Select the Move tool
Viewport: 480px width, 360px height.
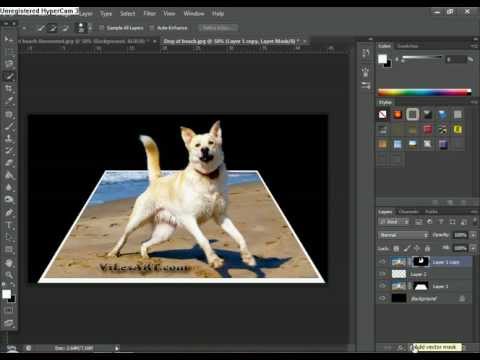[8, 39]
